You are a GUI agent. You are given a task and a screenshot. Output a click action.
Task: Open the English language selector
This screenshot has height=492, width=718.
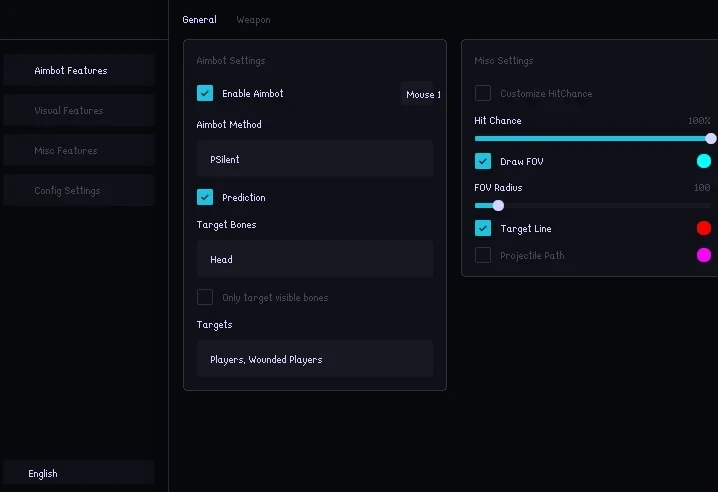[x=79, y=473]
